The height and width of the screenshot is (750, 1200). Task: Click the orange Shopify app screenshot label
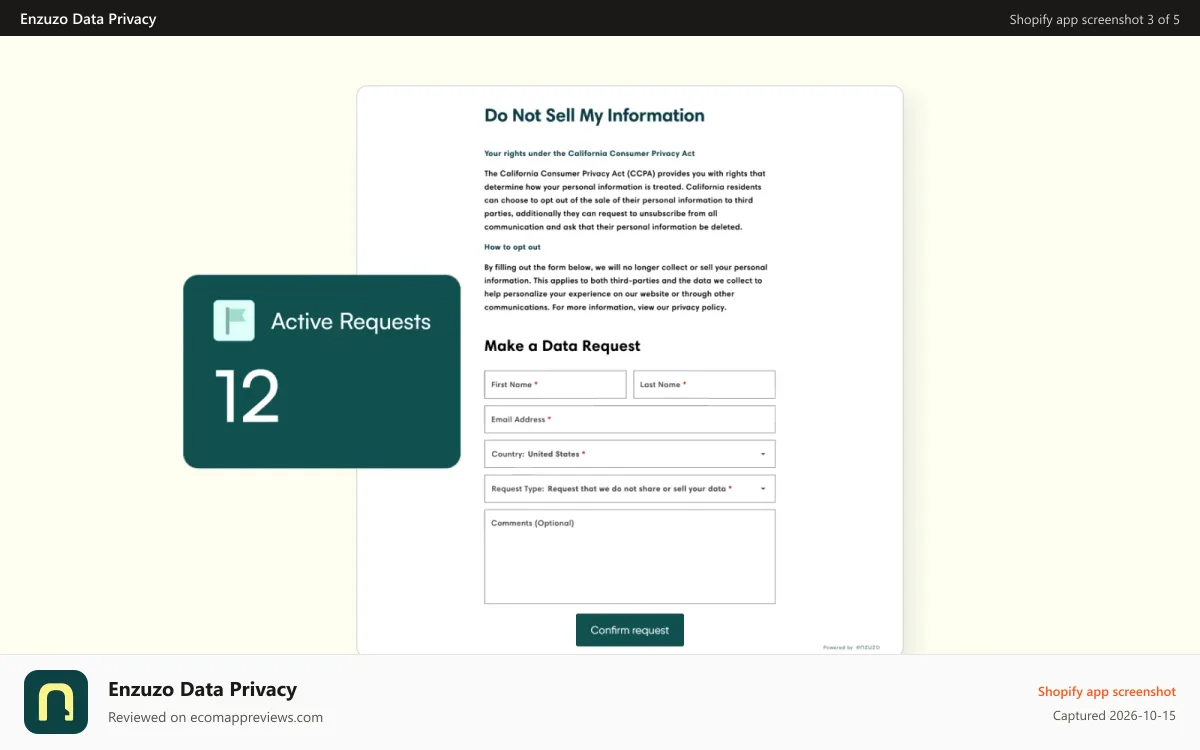pyautogui.click(x=1107, y=691)
